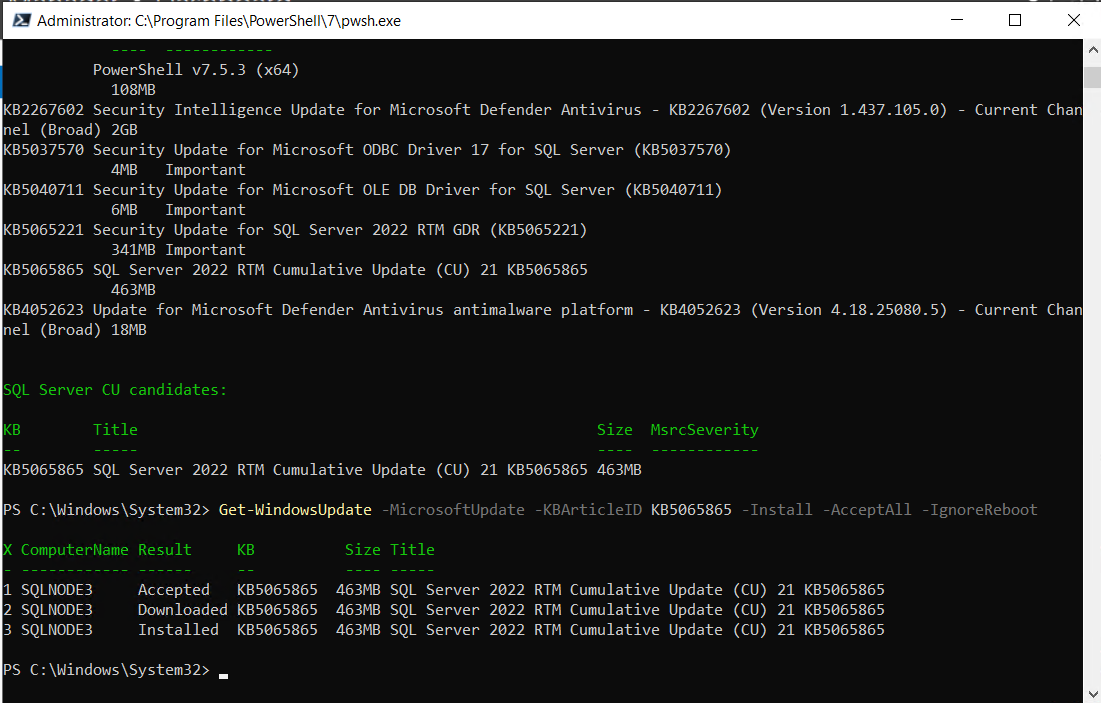Click the scrollbar up arrow
The image size is (1101, 703).
[1093, 50]
